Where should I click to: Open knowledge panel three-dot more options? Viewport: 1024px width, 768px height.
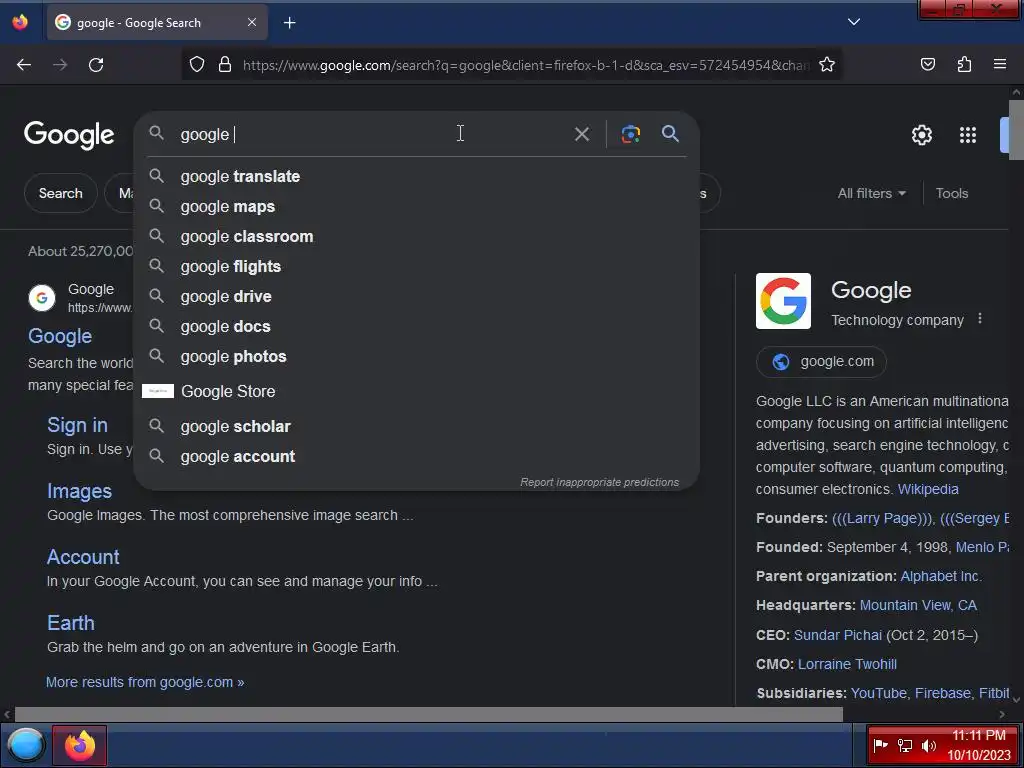[979, 319]
